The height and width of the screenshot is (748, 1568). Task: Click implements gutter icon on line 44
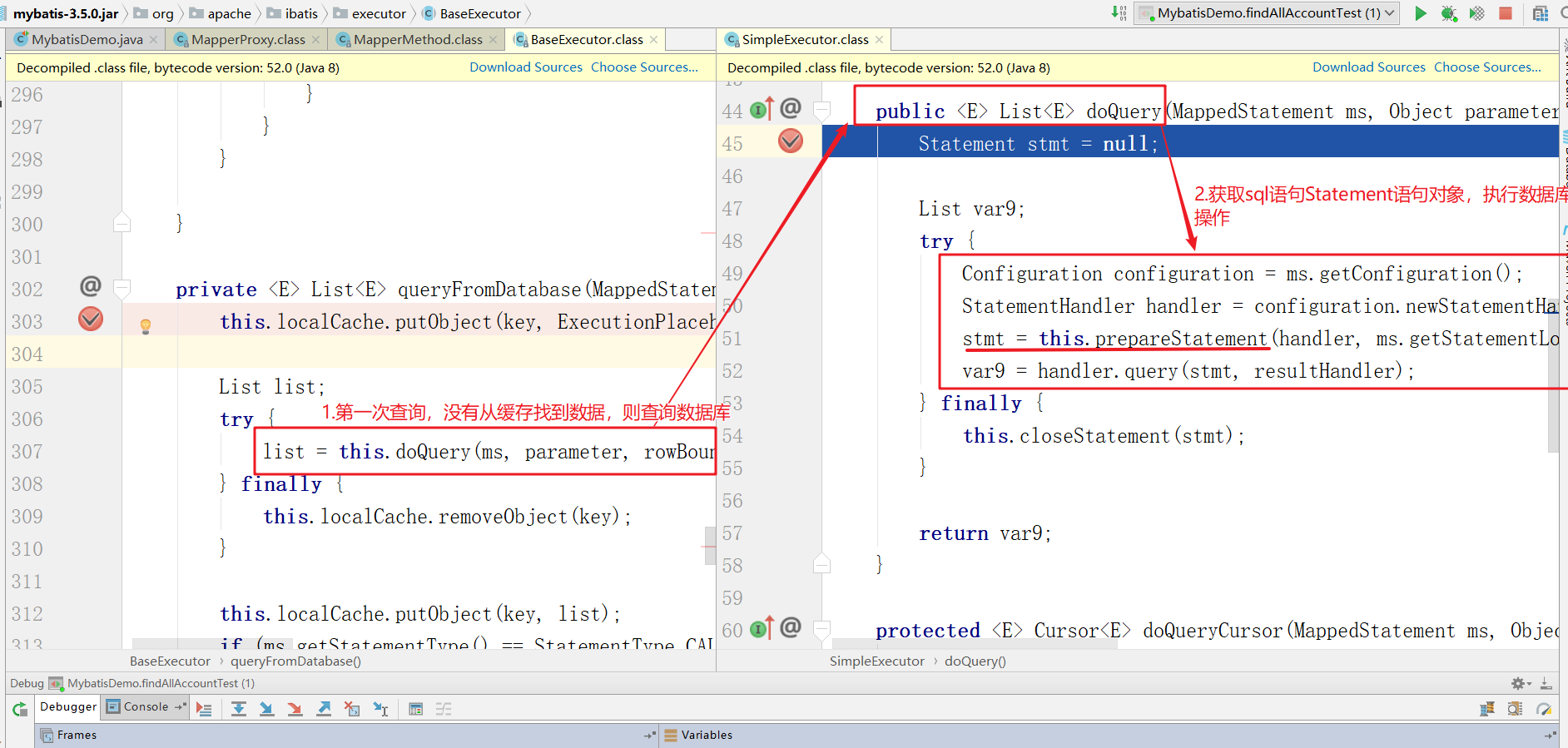[x=762, y=109]
